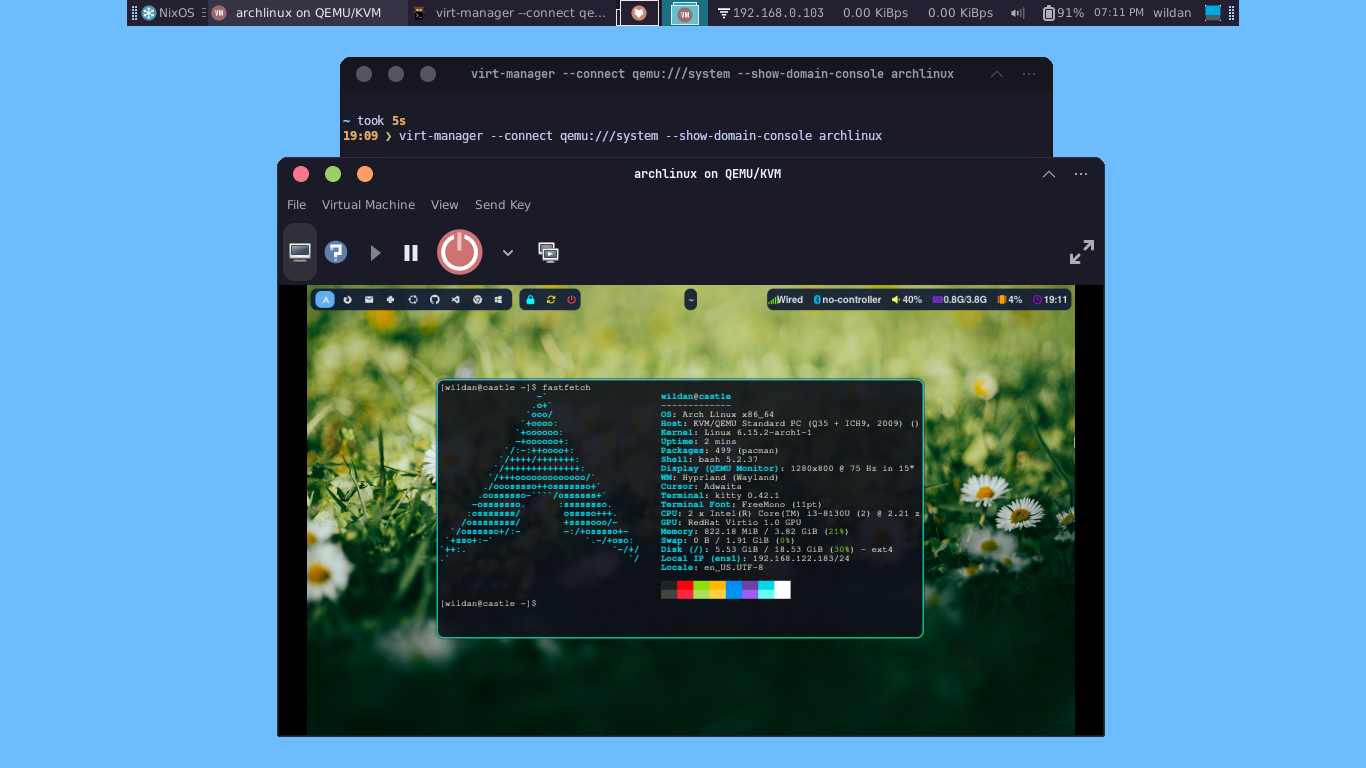Open the three-dot menu of terminal window

pos(1029,74)
